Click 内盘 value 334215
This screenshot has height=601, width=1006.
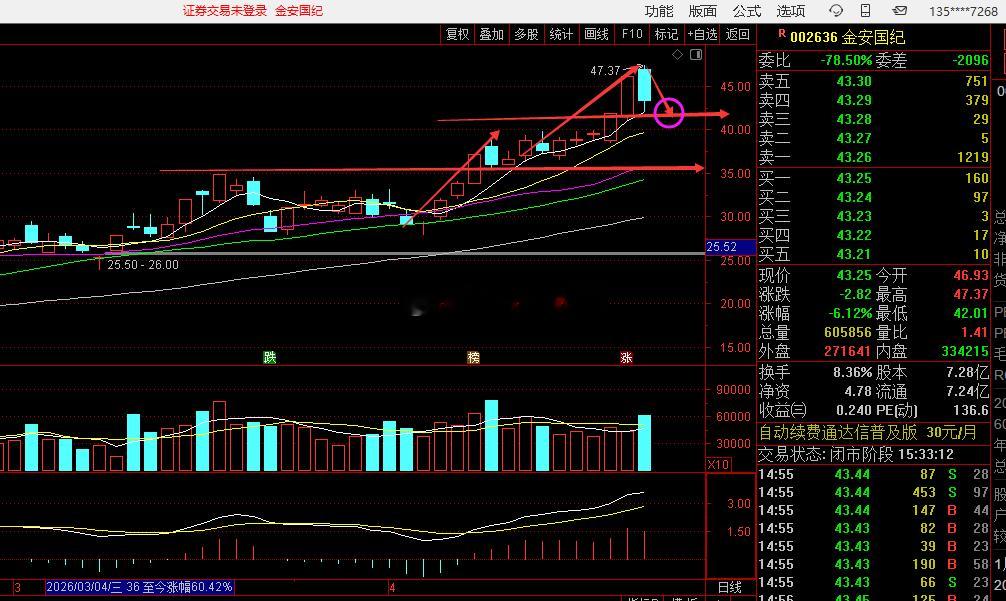(x=965, y=351)
